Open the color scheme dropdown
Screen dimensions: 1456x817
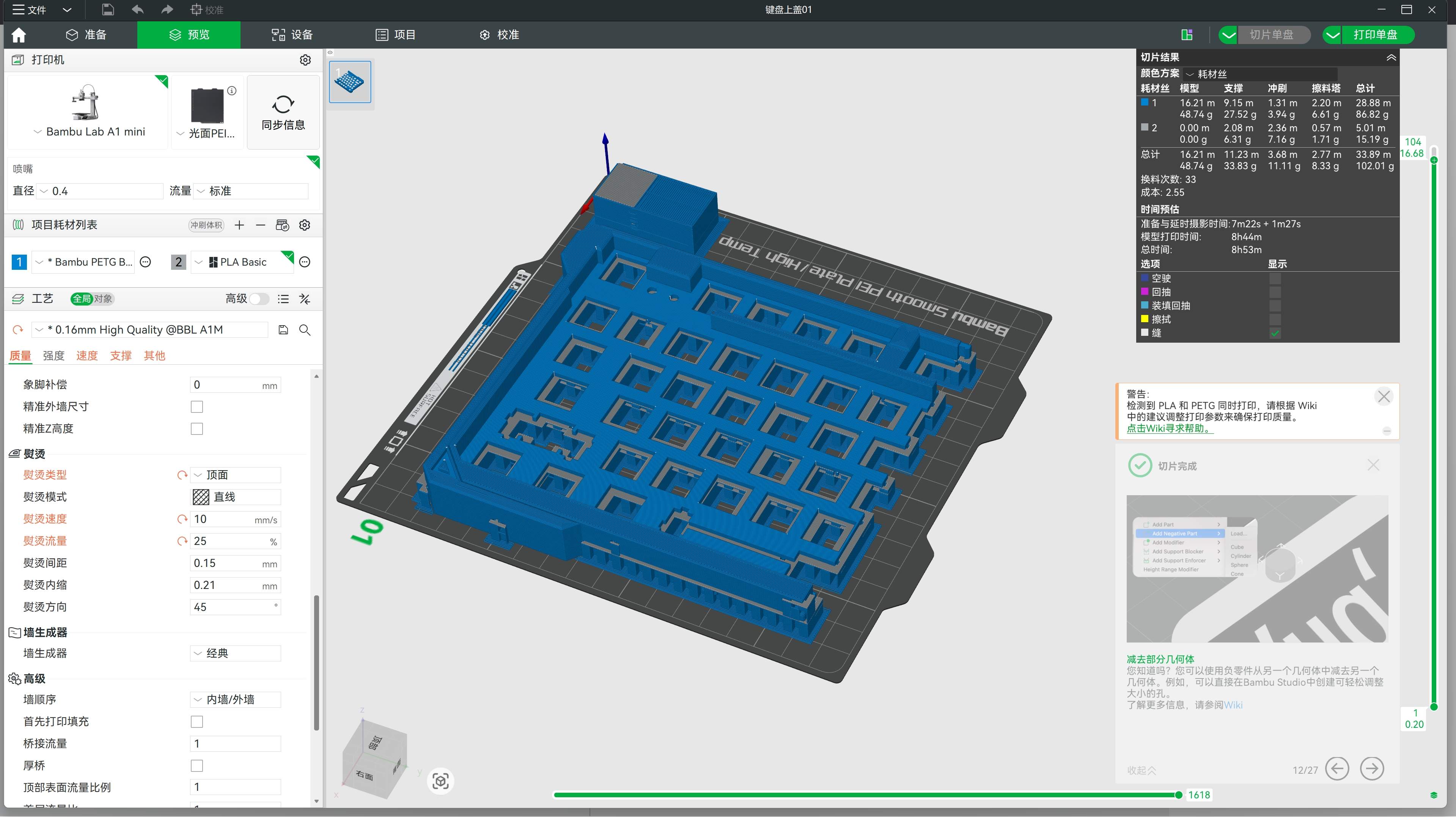[1260, 74]
